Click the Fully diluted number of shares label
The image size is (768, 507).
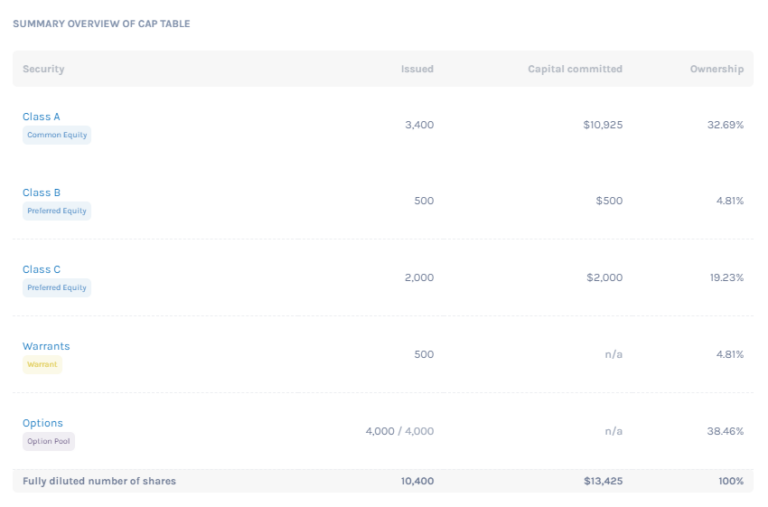pyautogui.click(x=99, y=481)
